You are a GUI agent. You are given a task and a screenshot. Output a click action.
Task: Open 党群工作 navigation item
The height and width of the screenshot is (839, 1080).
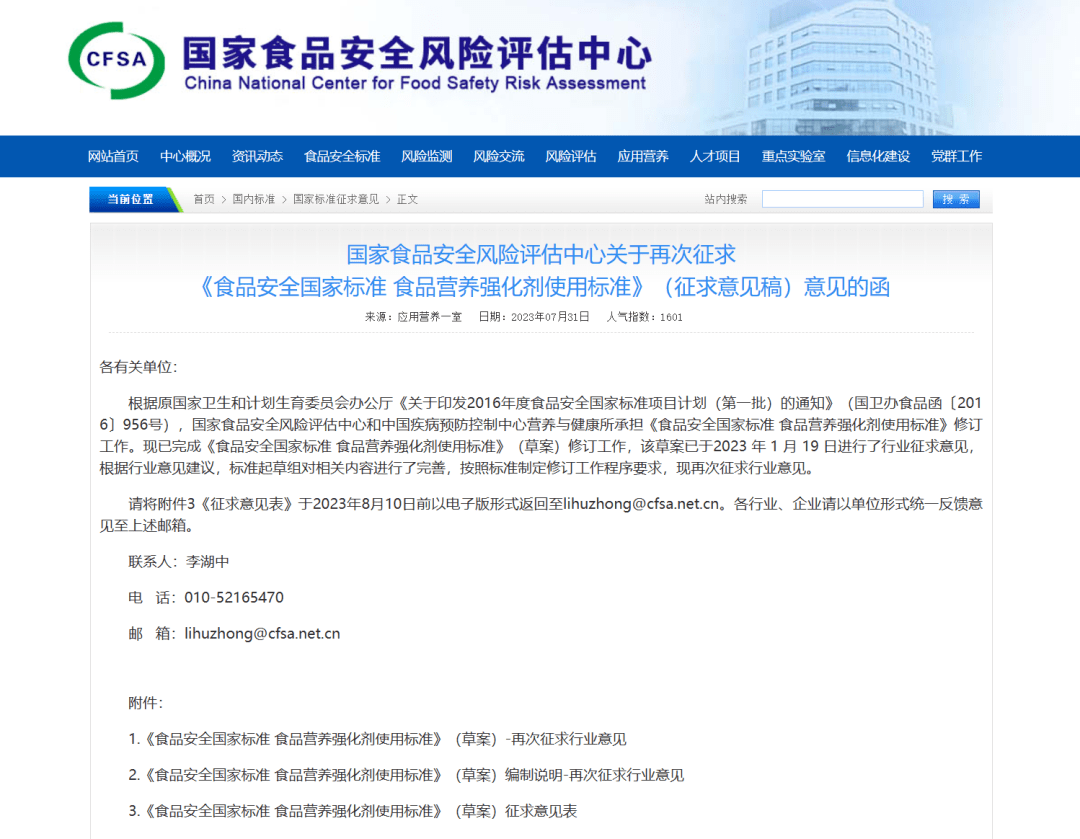pos(957,156)
